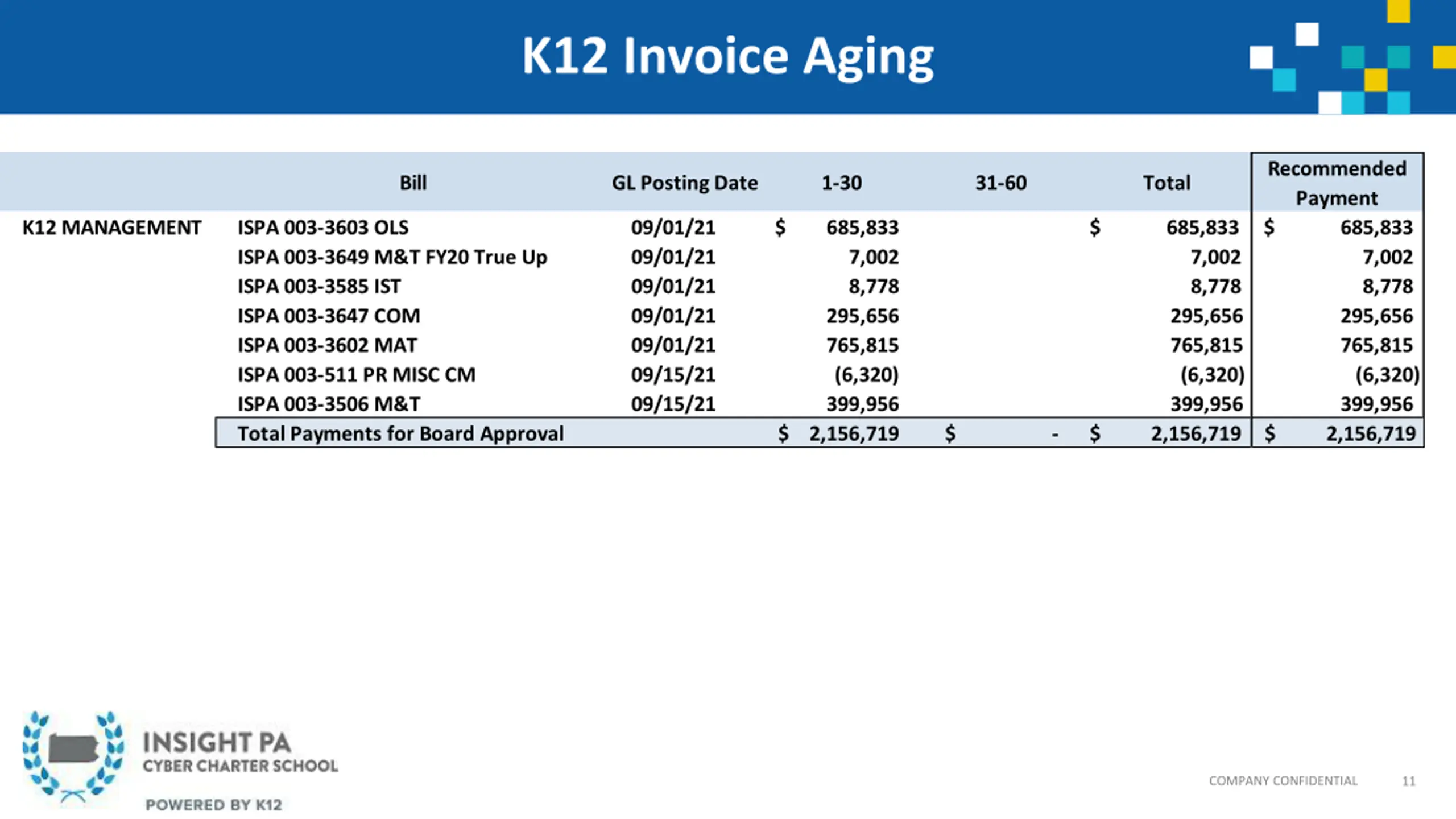Select the Bill column header
The width and height of the screenshot is (1456, 819).
(413, 183)
